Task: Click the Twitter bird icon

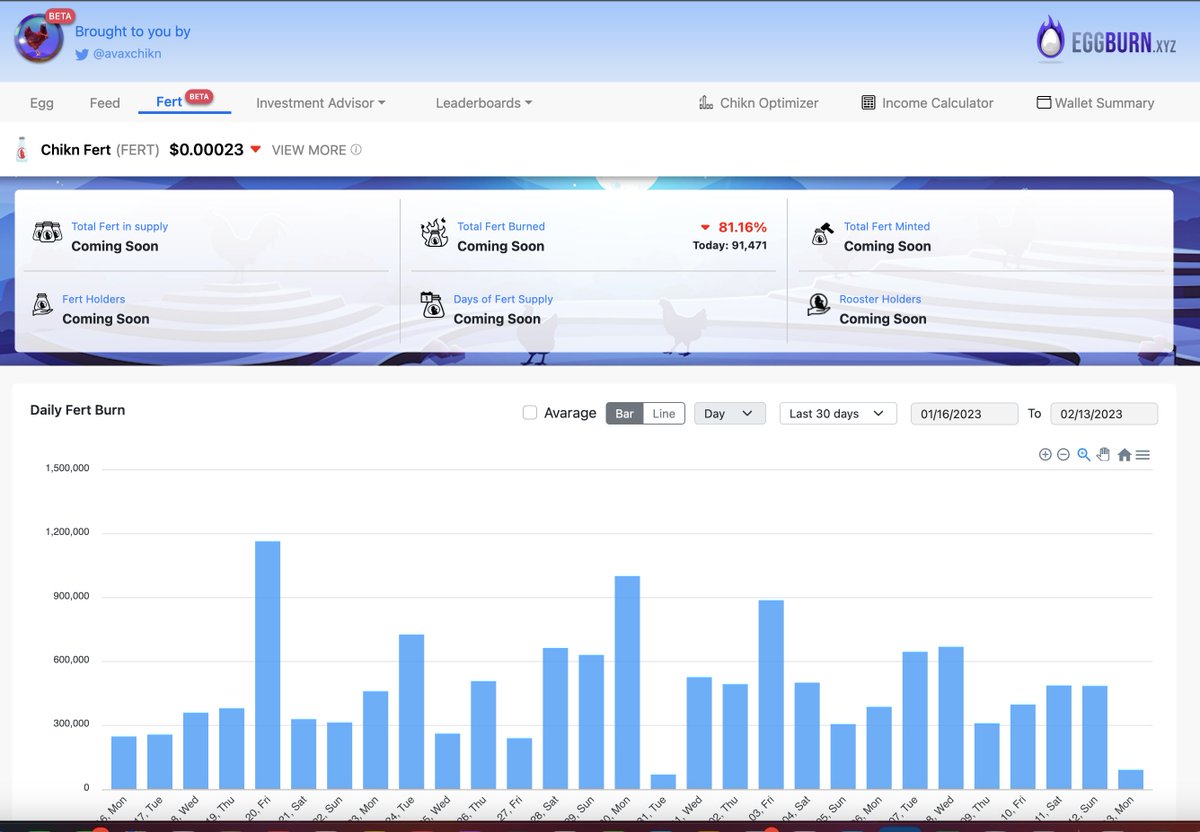Action: pos(82,54)
